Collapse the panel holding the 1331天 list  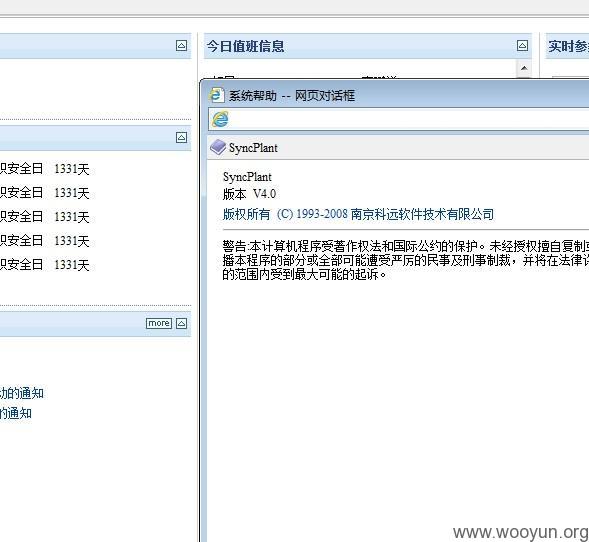pyautogui.click(x=181, y=137)
